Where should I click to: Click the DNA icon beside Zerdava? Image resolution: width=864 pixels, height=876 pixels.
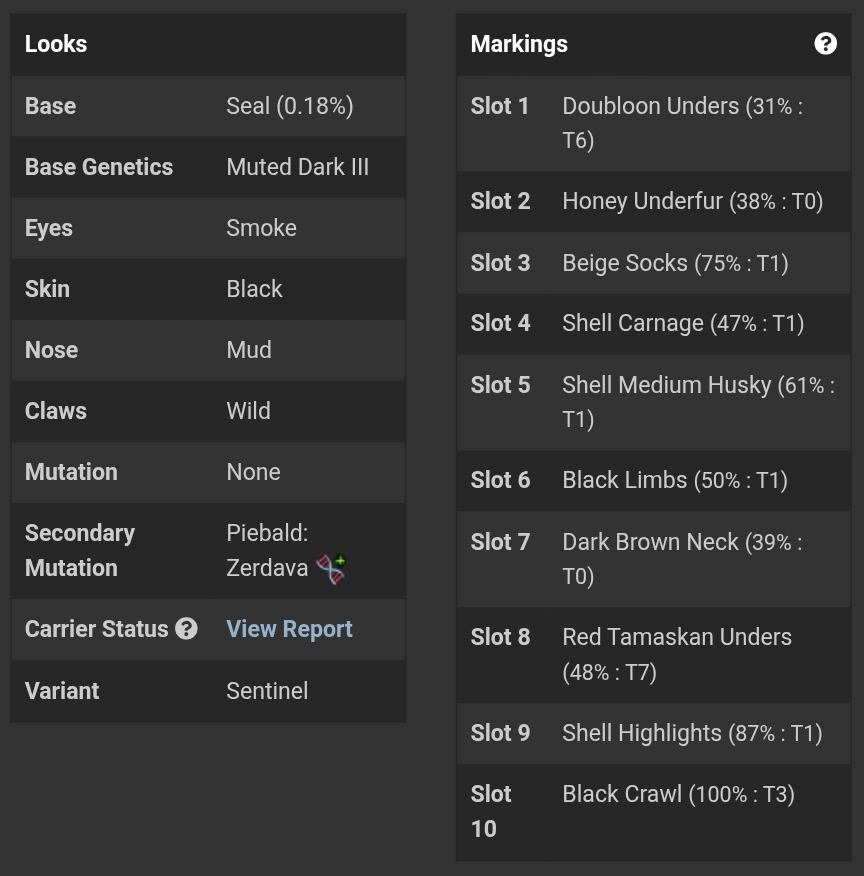(x=332, y=569)
